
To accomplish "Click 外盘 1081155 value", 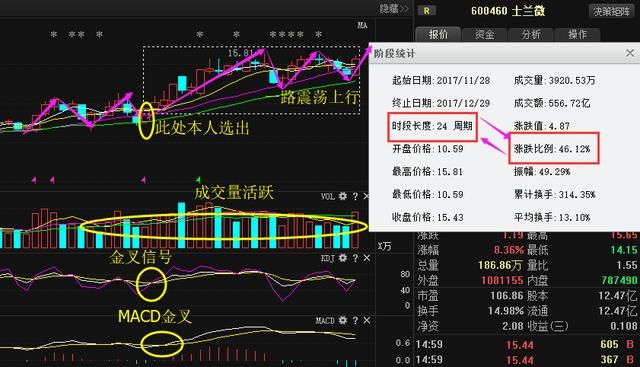I will tap(470, 280).
